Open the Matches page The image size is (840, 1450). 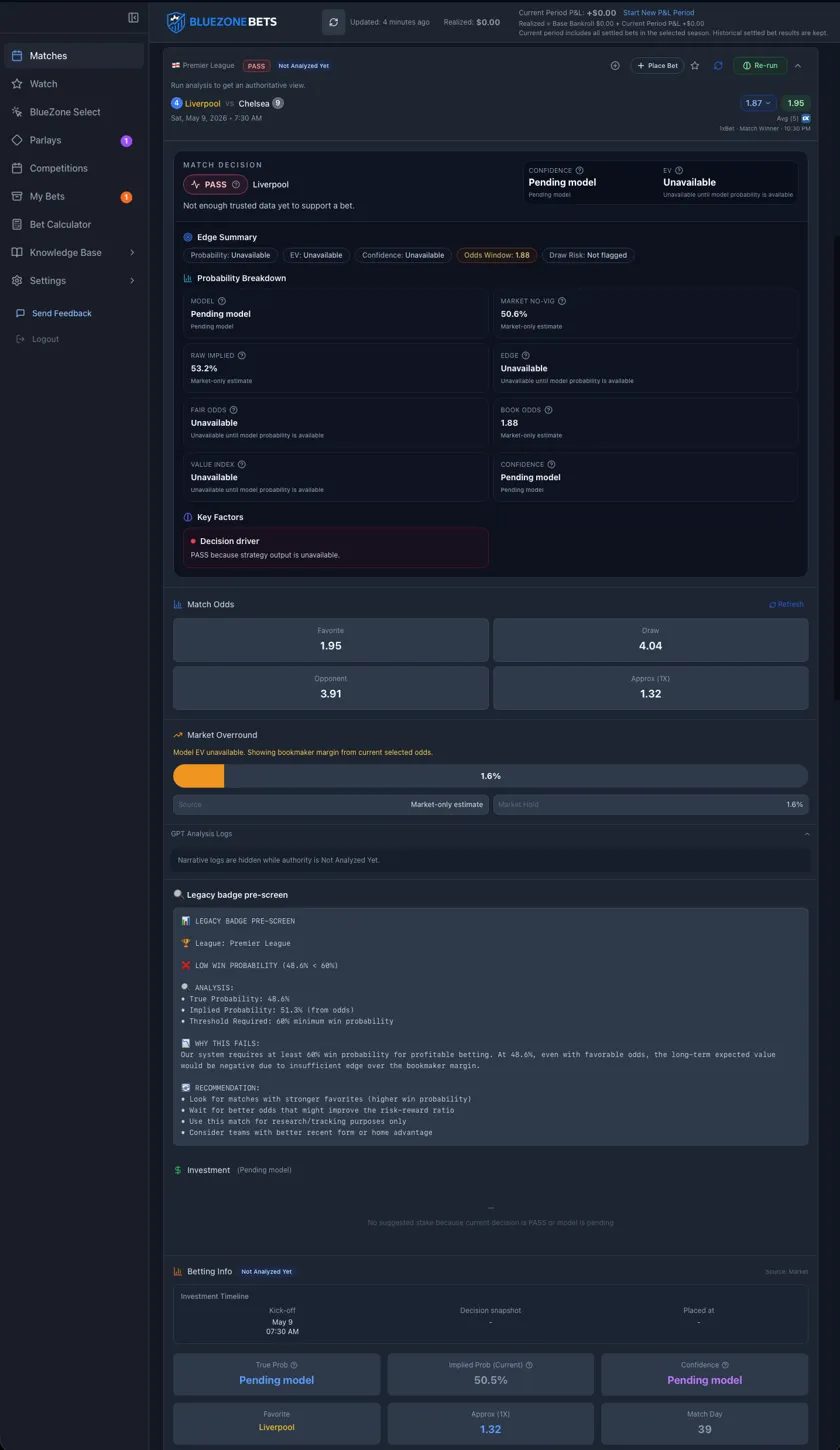(x=74, y=56)
